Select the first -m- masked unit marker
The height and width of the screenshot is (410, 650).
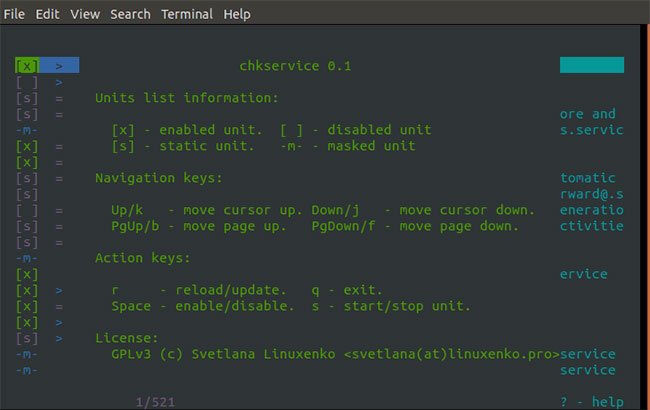[27, 130]
